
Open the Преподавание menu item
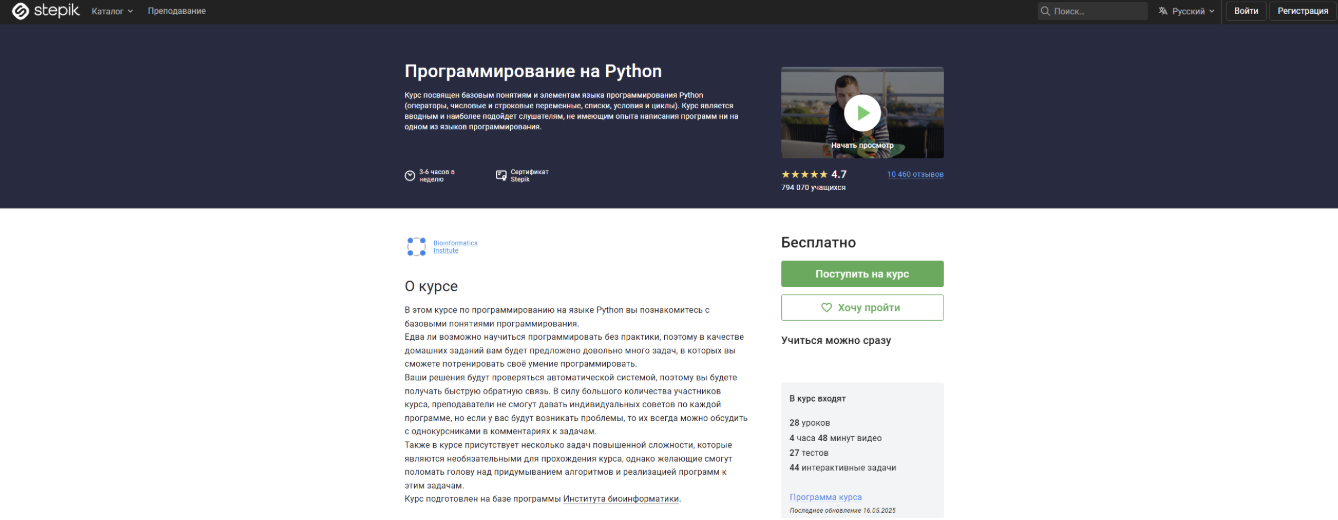pyautogui.click(x=176, y=11)
